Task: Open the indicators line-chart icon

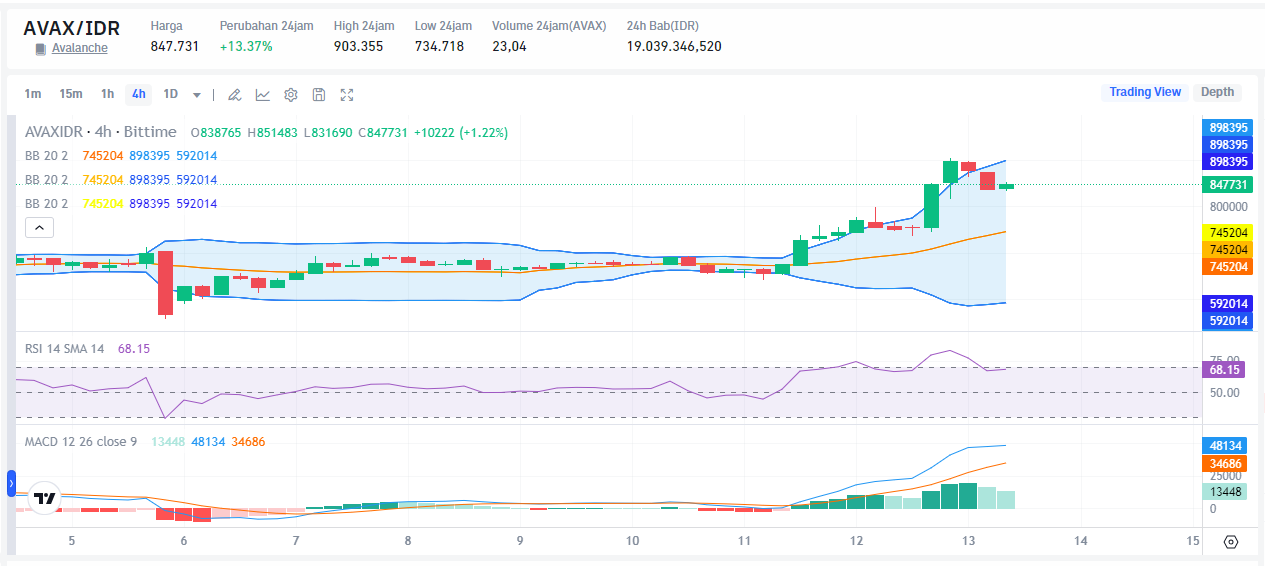Action: (262, 95)
